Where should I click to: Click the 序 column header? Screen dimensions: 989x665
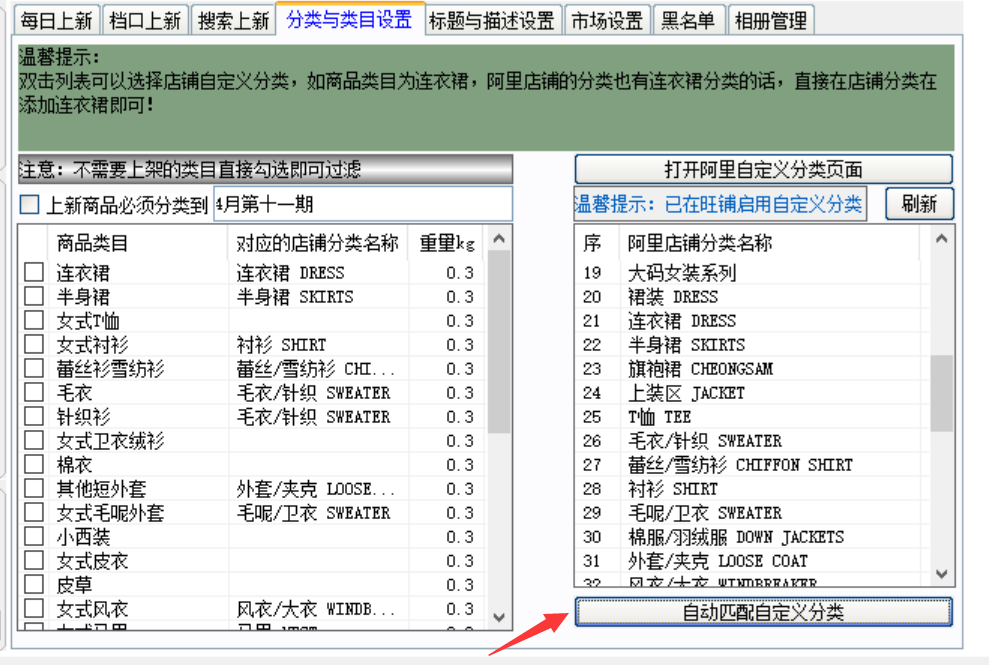point(597,243)
